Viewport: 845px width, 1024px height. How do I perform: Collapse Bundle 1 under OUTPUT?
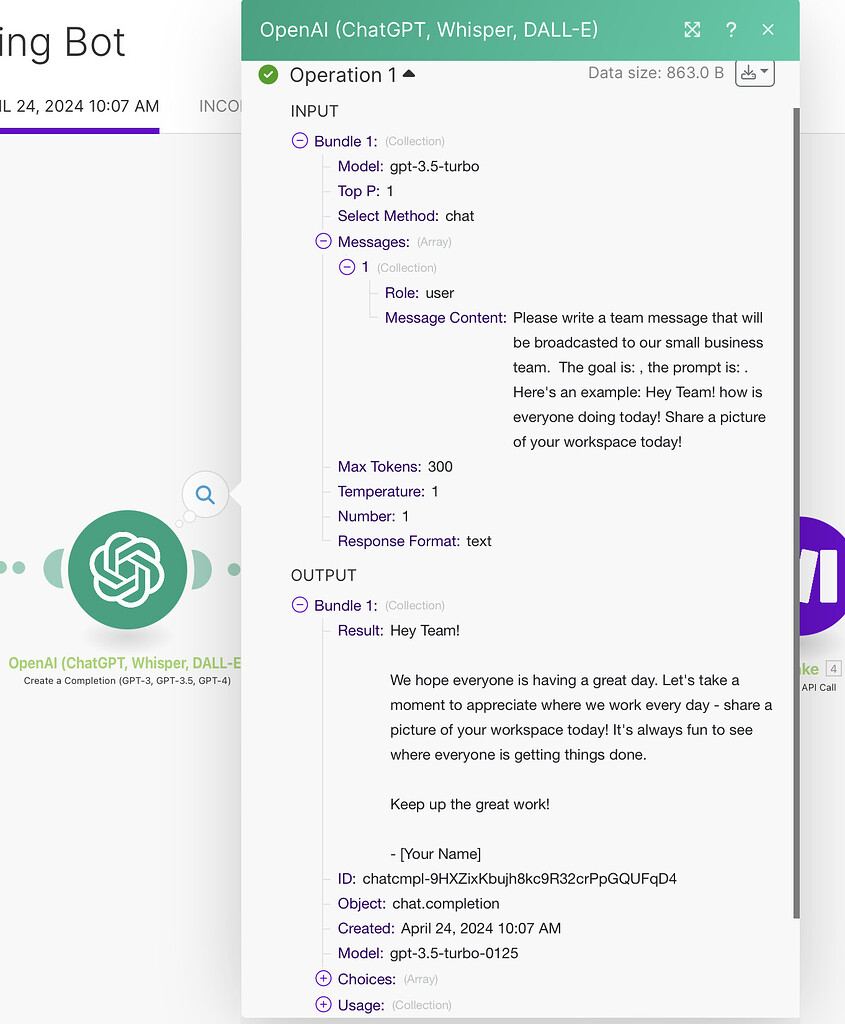pos(299,605)
